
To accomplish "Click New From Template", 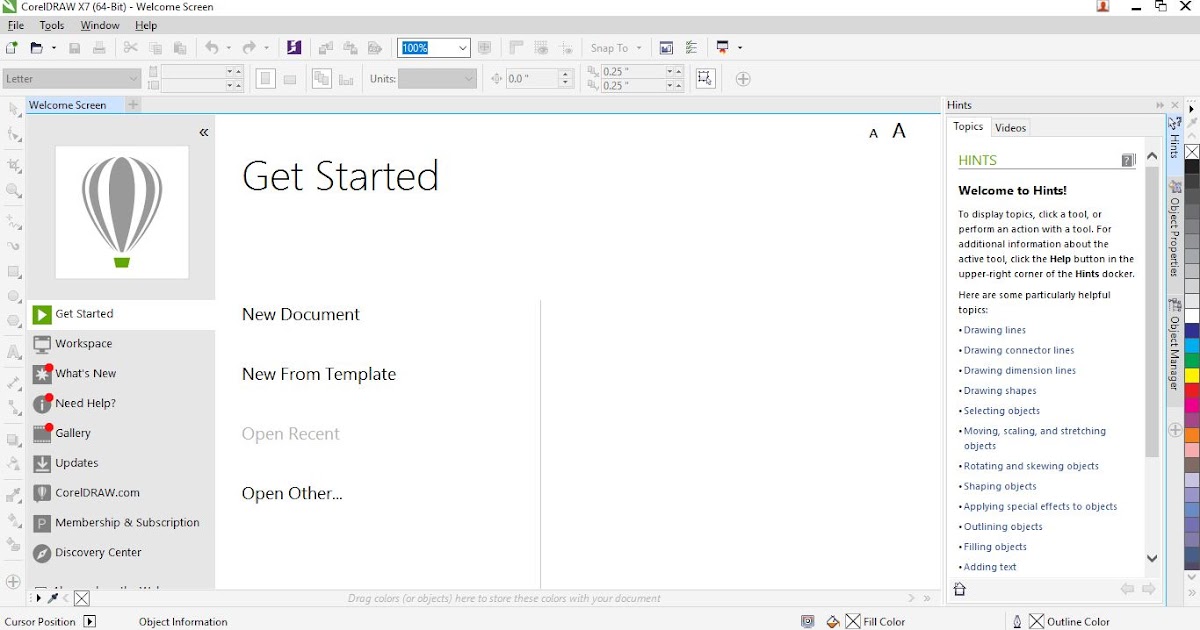I will [319, 374].
